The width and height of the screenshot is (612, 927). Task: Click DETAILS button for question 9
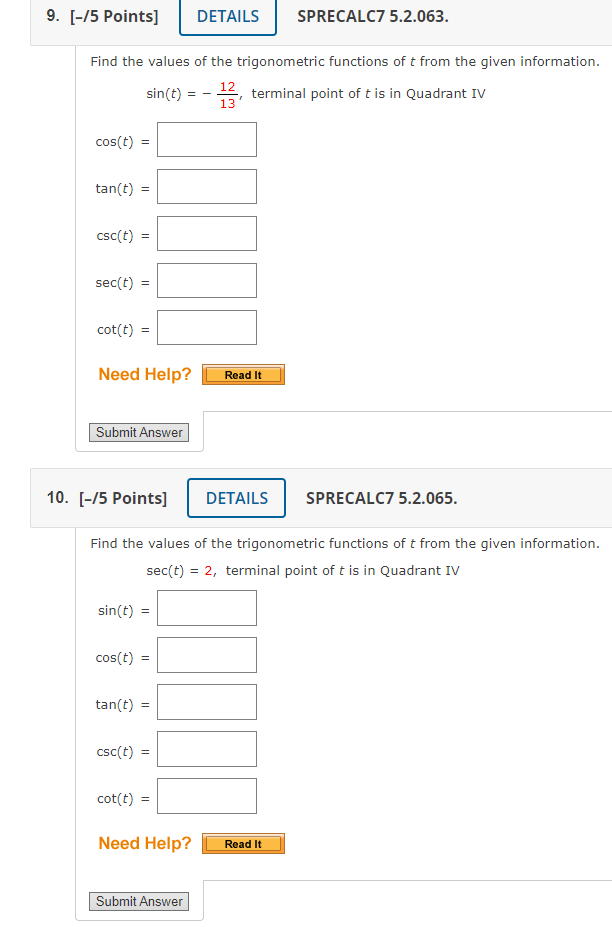[x=227, y=16]
